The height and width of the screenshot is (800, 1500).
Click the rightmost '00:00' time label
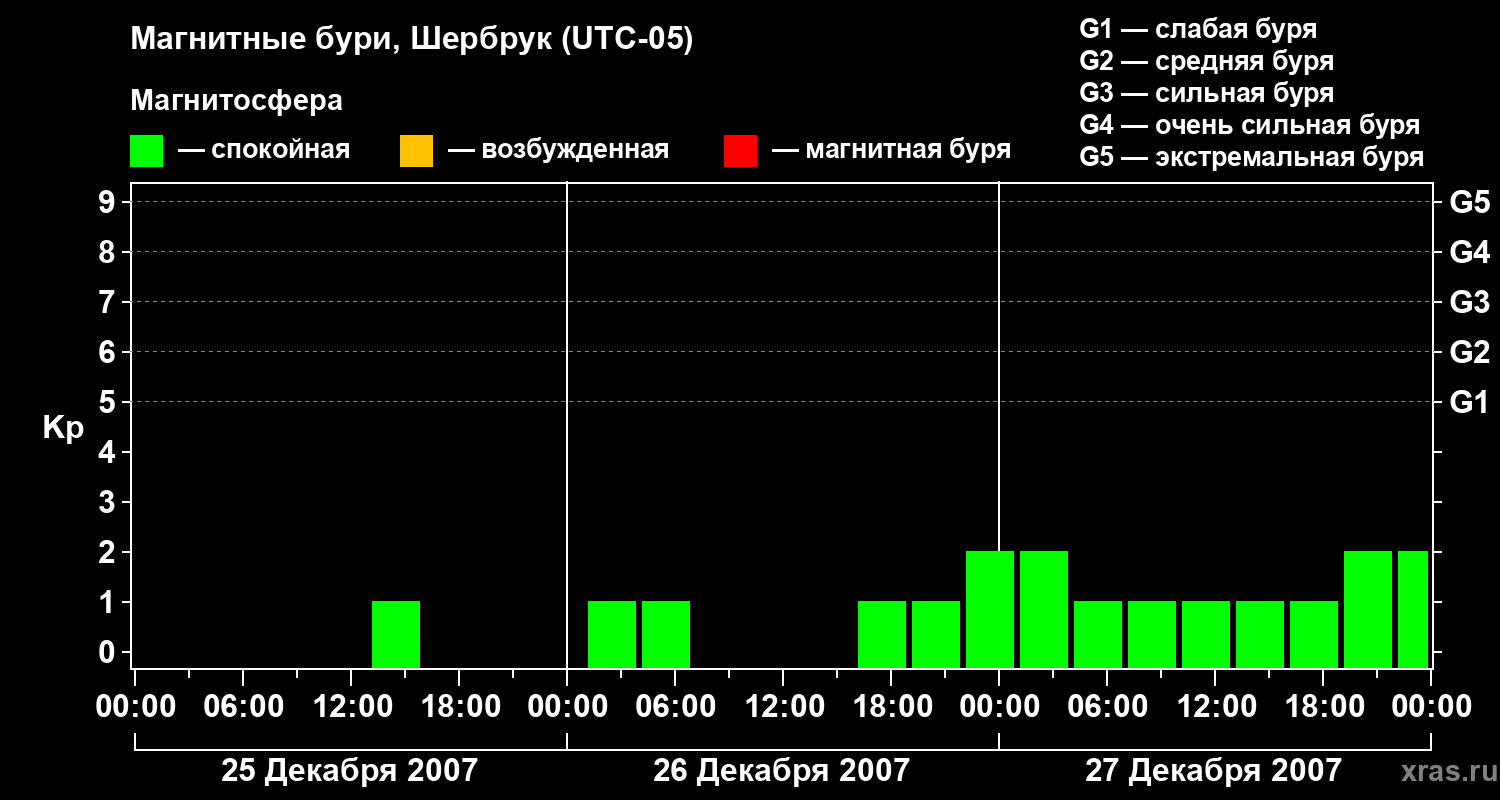[x=1432, y=707]
